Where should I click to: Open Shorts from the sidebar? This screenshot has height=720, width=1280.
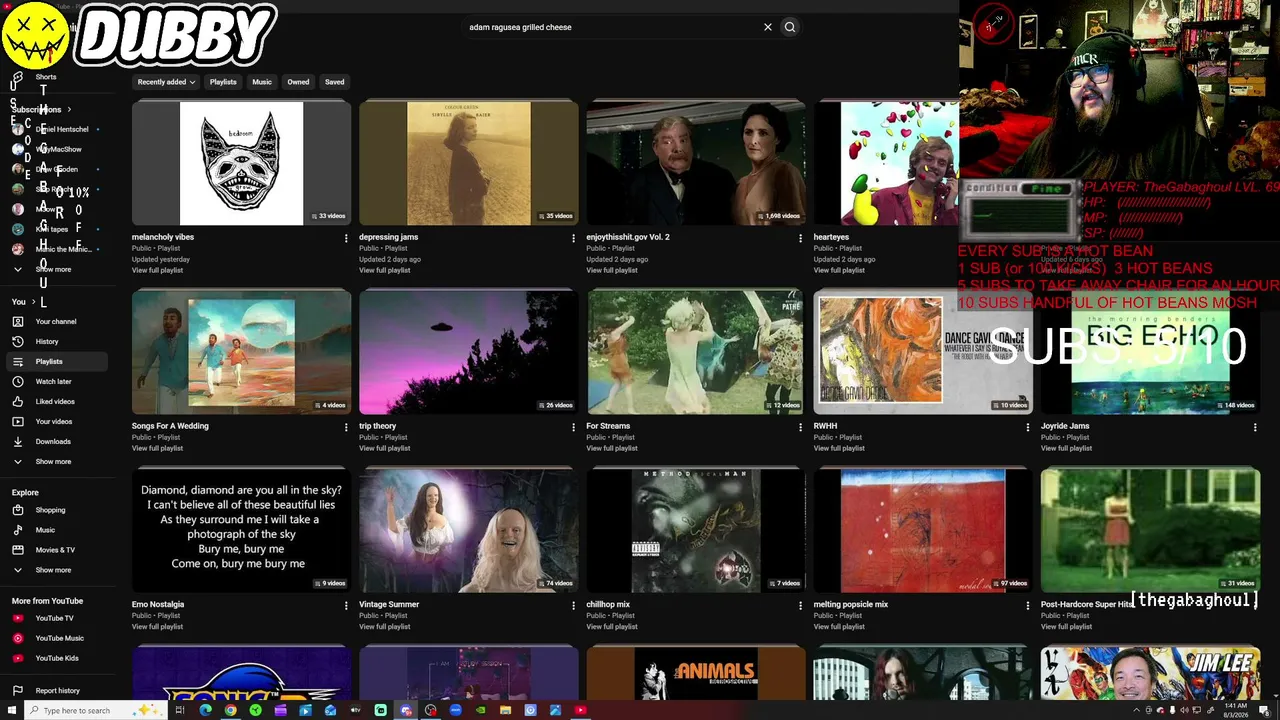click(x=46, y=77)
